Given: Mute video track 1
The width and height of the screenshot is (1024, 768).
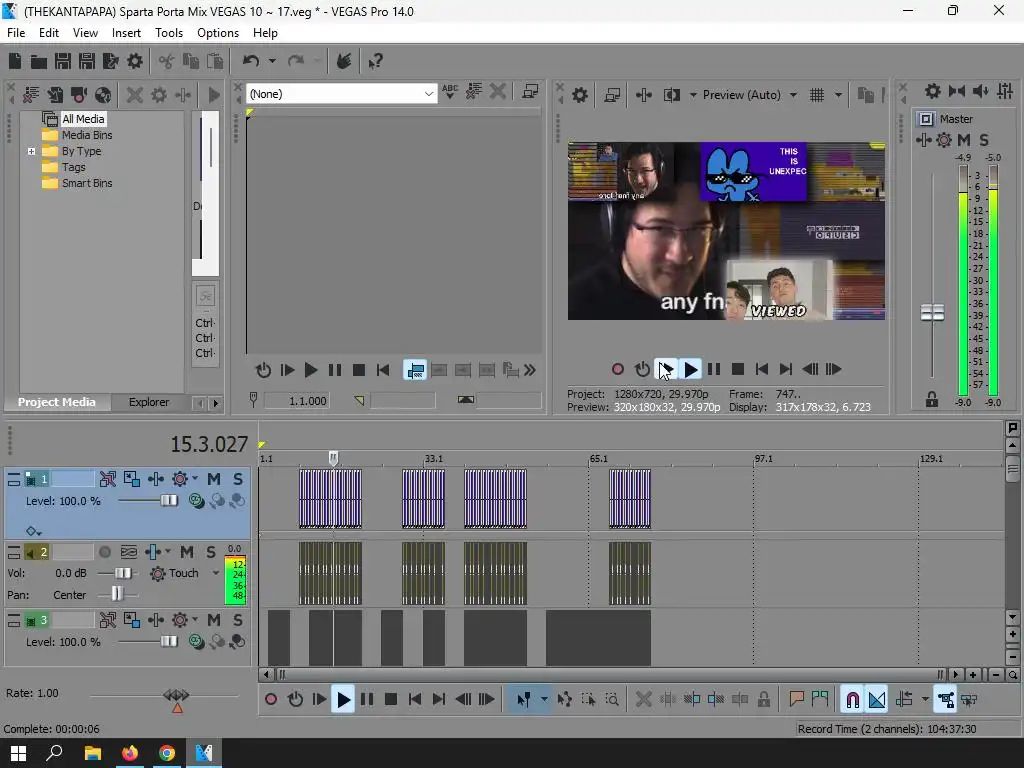Looking at the screenshot, I should tap(214, 479).
